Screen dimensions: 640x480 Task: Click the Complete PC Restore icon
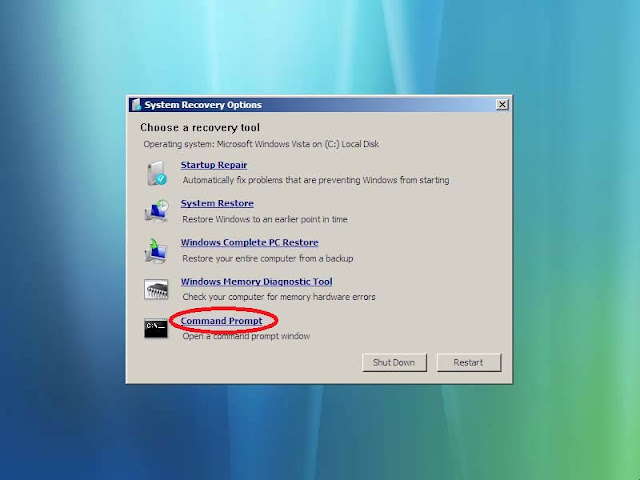156,250
